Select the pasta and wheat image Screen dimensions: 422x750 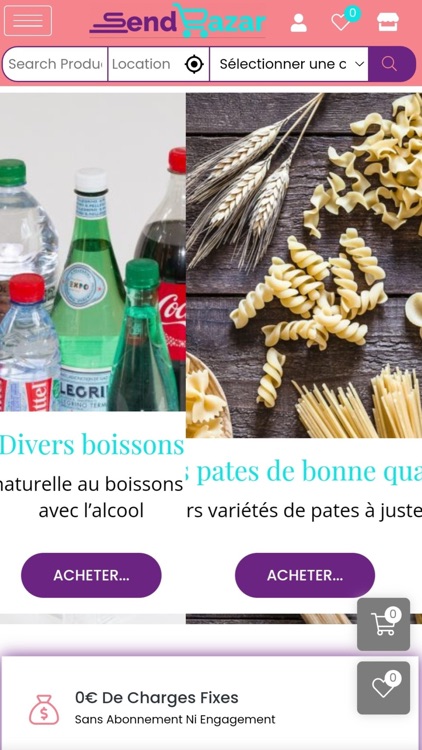[304, 265]
